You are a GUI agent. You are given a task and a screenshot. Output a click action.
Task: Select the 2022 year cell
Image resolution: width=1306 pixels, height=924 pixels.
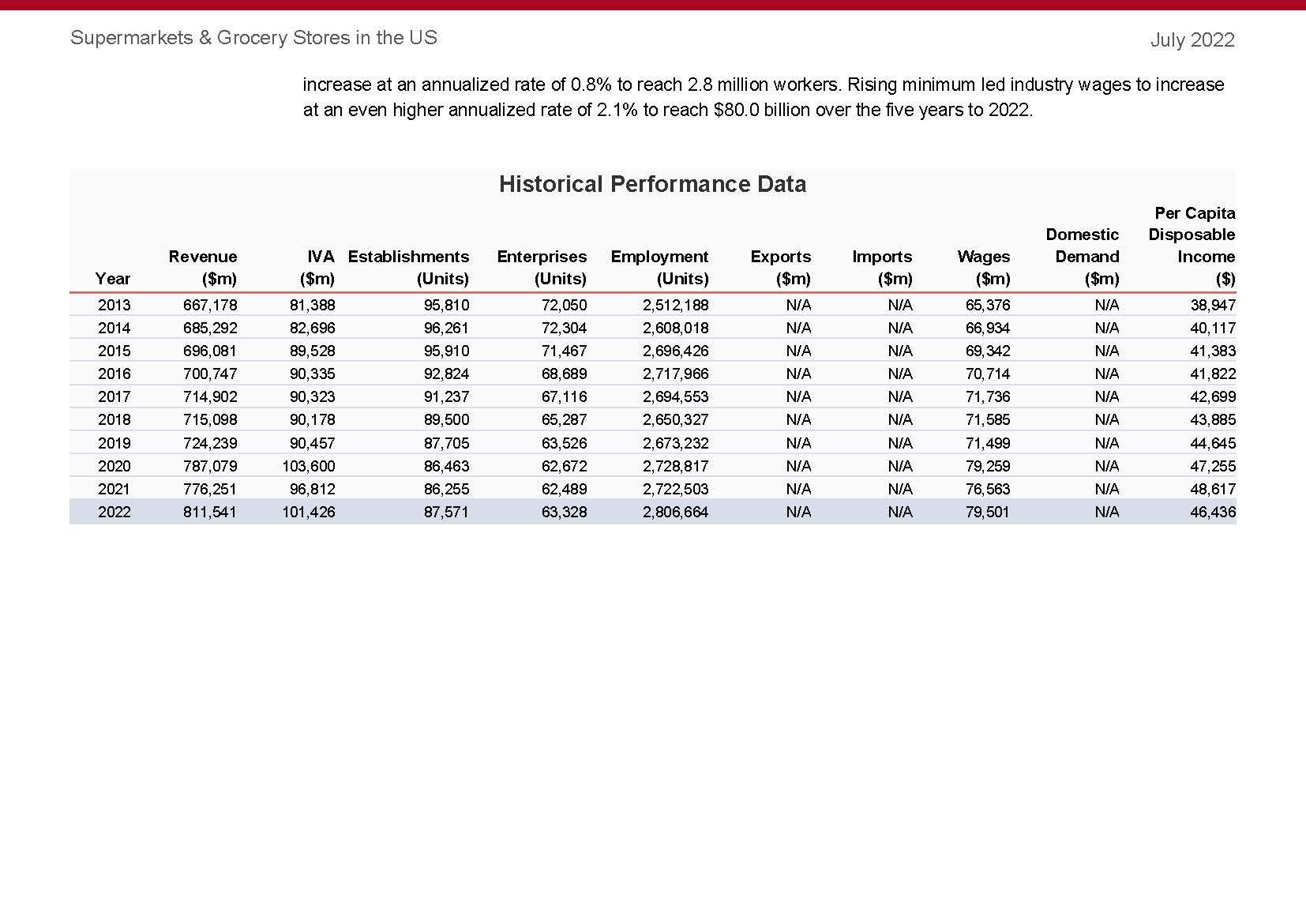114,512
